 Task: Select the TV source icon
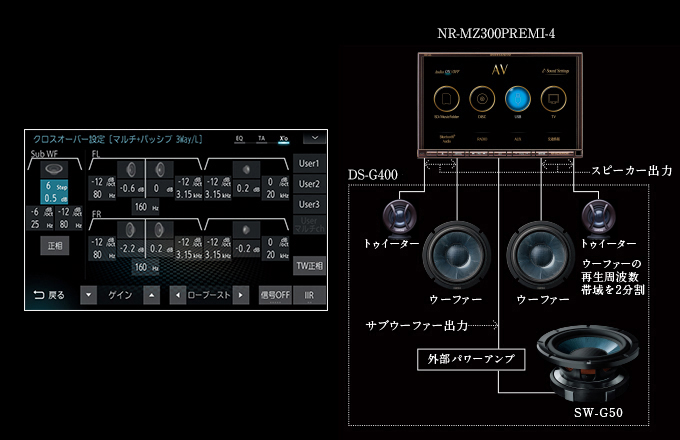click(x=552, y=100)
